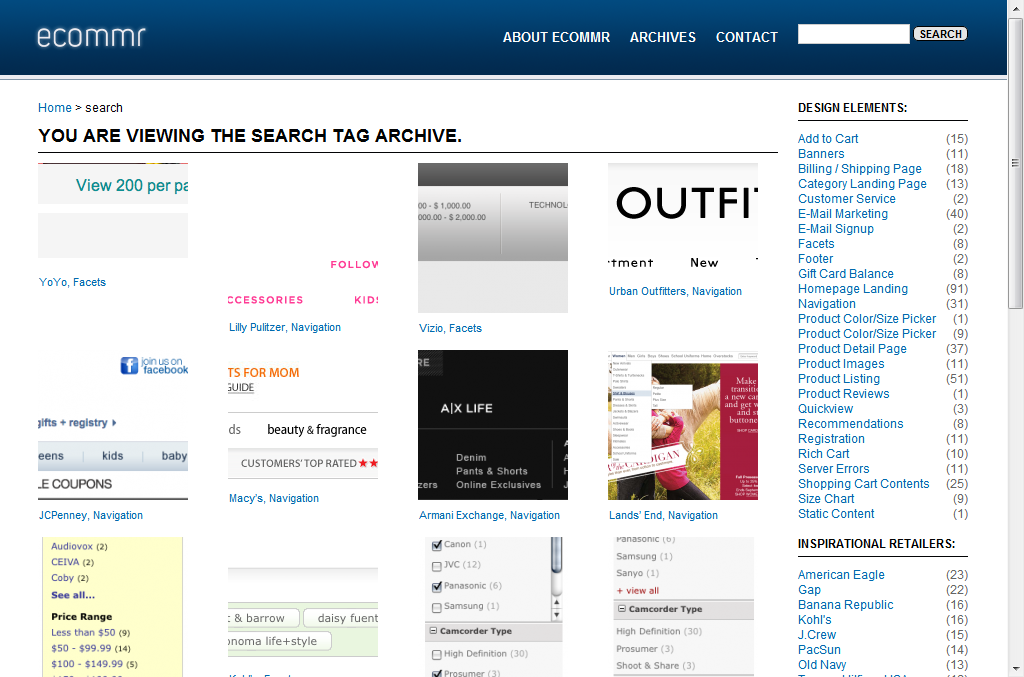The width and height of the screenshot is (1024, 677).
Task: Select the Add to Cart category
Action: (x=827, y=138)
